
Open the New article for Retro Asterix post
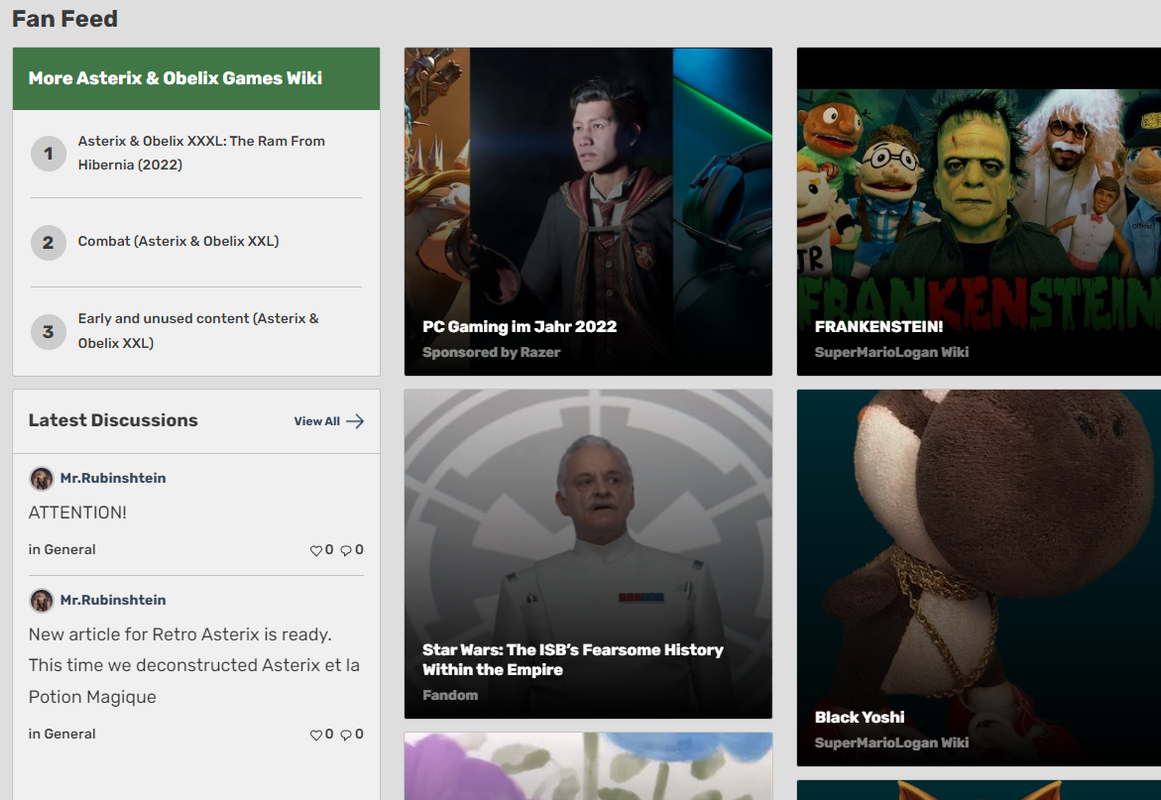(x=194, y=665)
